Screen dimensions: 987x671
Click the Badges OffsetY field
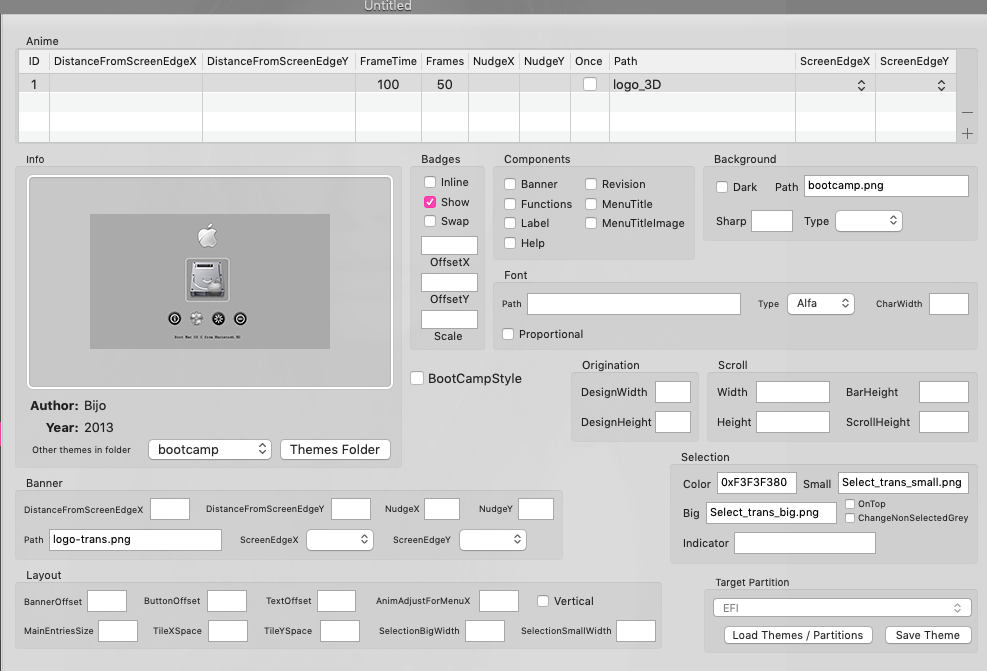(449, 283)
